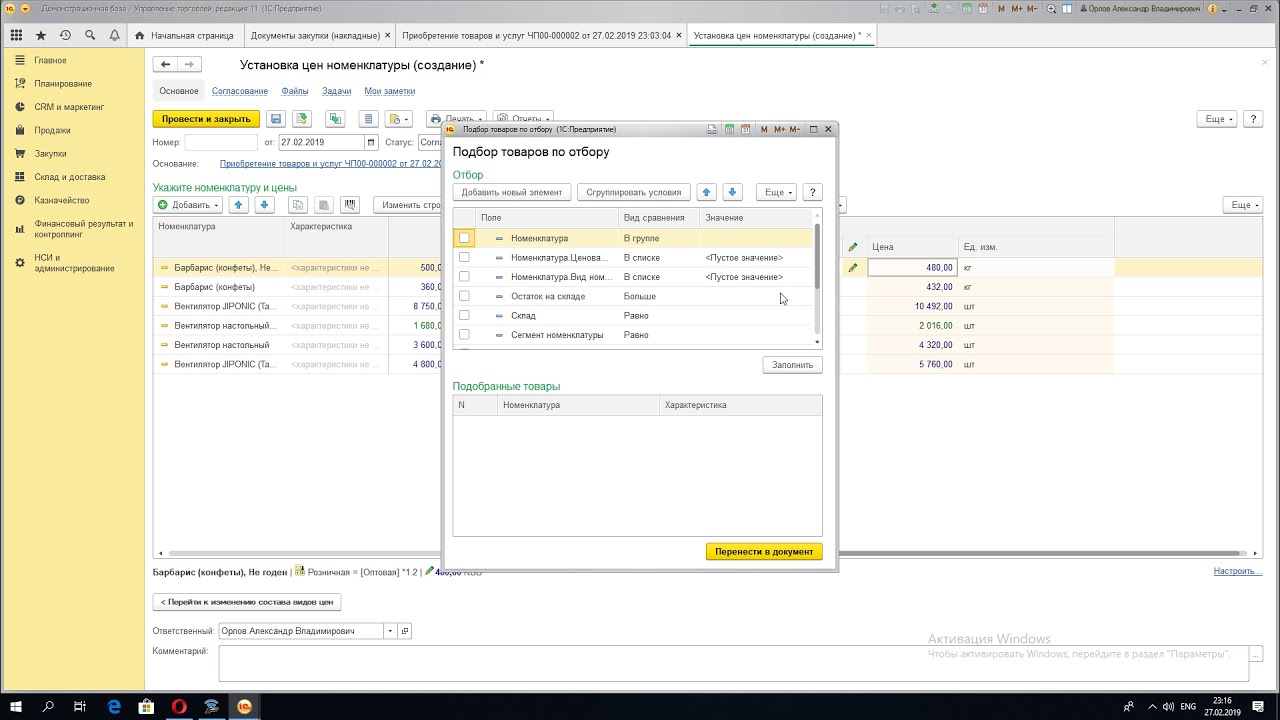Enable the Номенклатура filter checkbox
Screen dimensions: 1280x720
(x=464, y=238)
